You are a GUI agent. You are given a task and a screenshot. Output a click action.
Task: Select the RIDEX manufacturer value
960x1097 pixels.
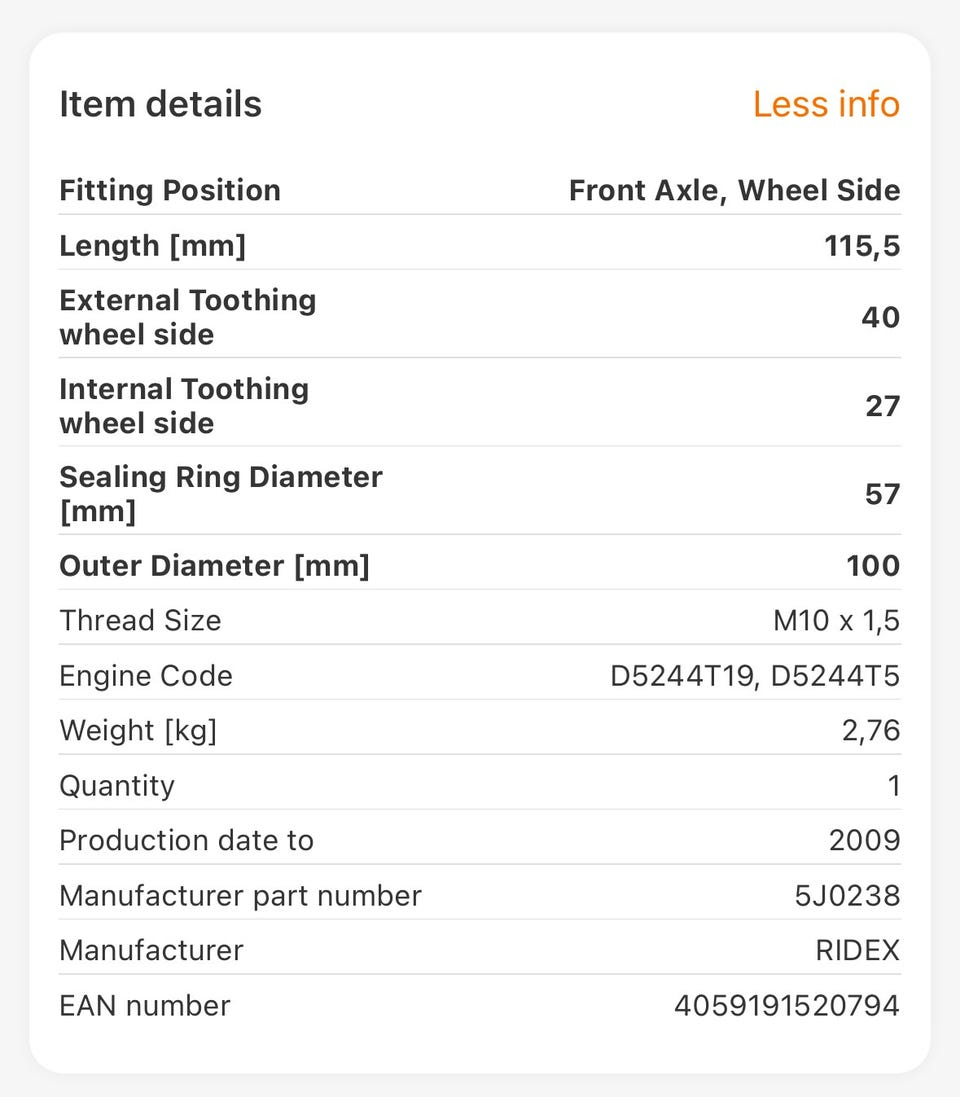pos(857,950)
